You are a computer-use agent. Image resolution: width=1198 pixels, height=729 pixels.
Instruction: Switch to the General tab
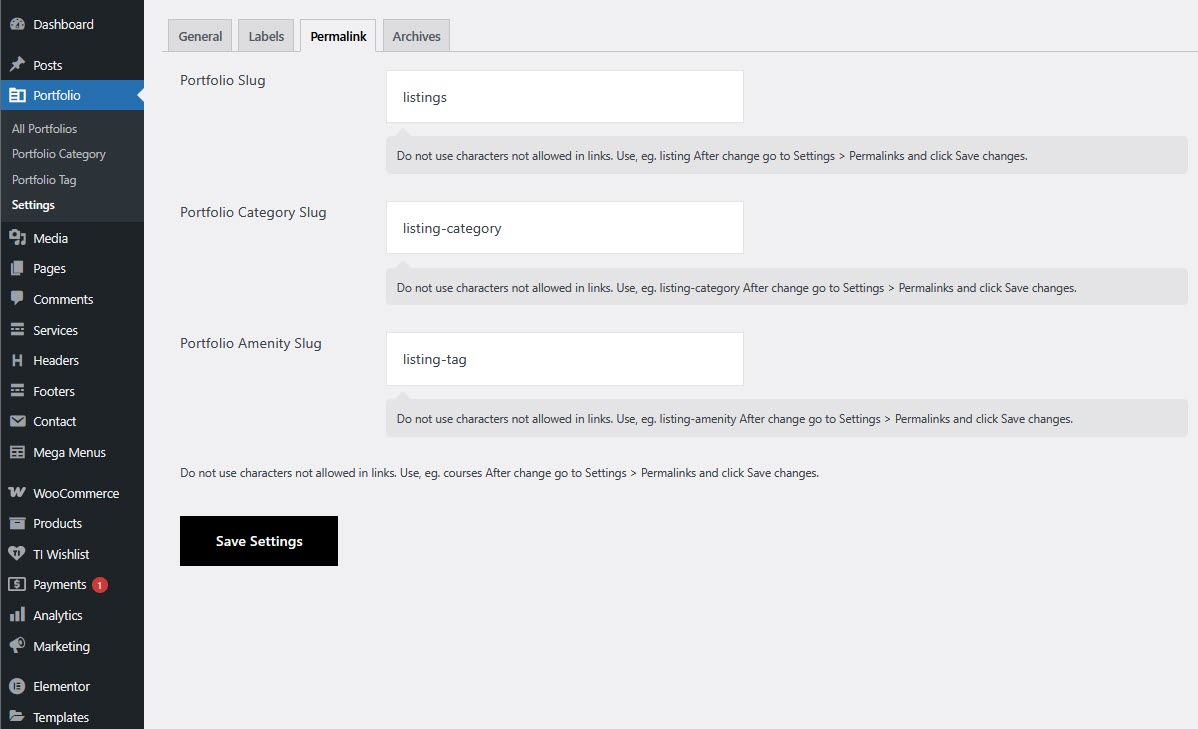(200, 36)
